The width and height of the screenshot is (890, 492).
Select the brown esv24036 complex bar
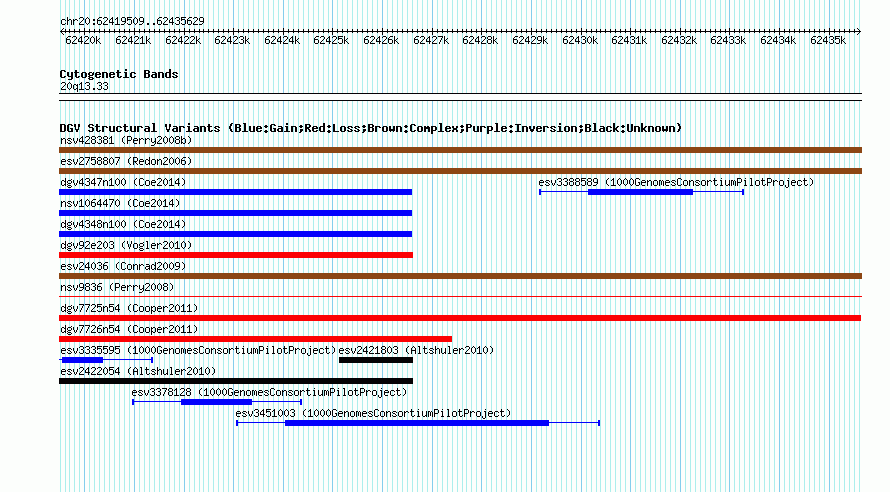point(460,276)
